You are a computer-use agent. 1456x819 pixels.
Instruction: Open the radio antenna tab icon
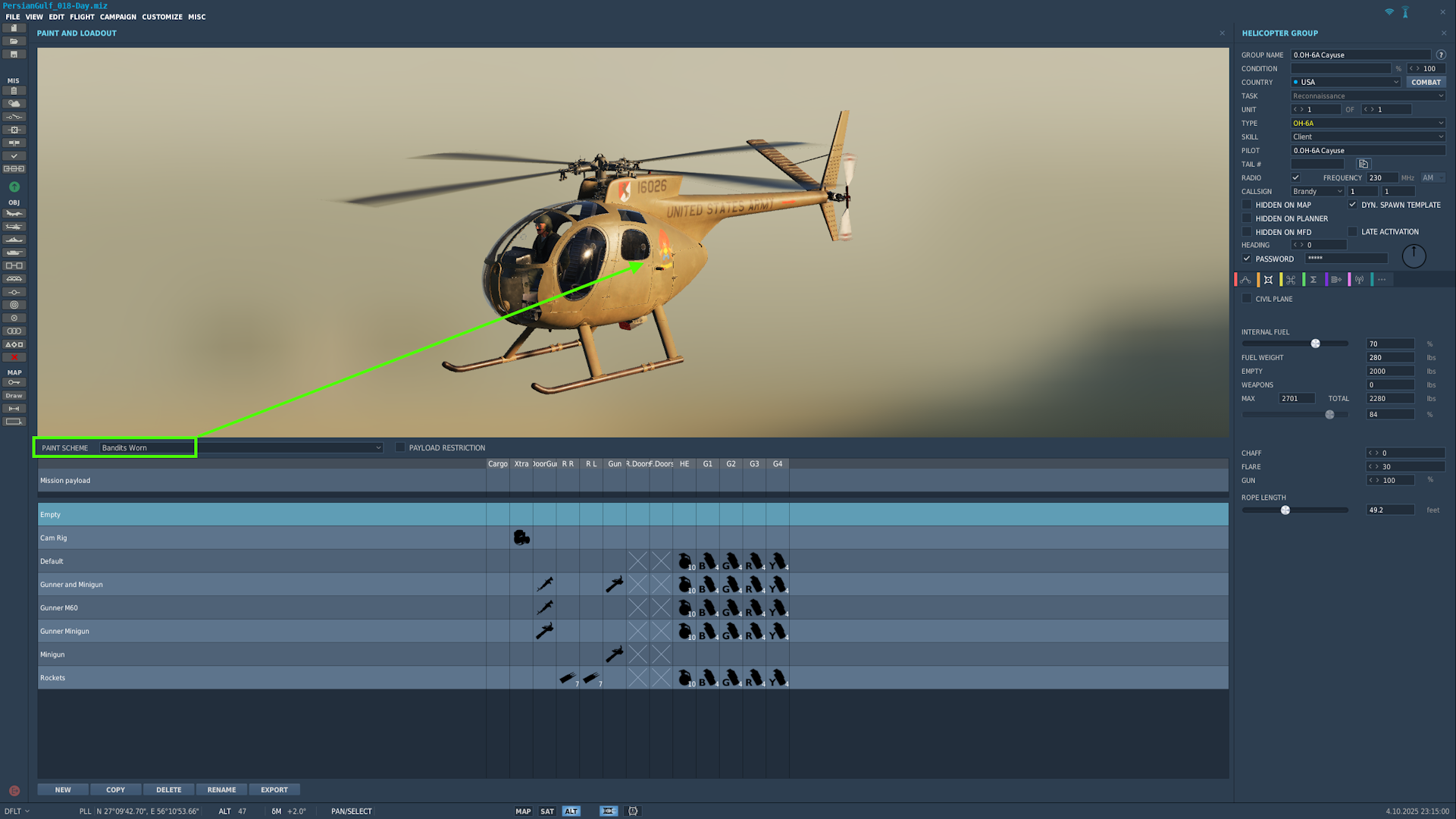[x=1359, y=280]
